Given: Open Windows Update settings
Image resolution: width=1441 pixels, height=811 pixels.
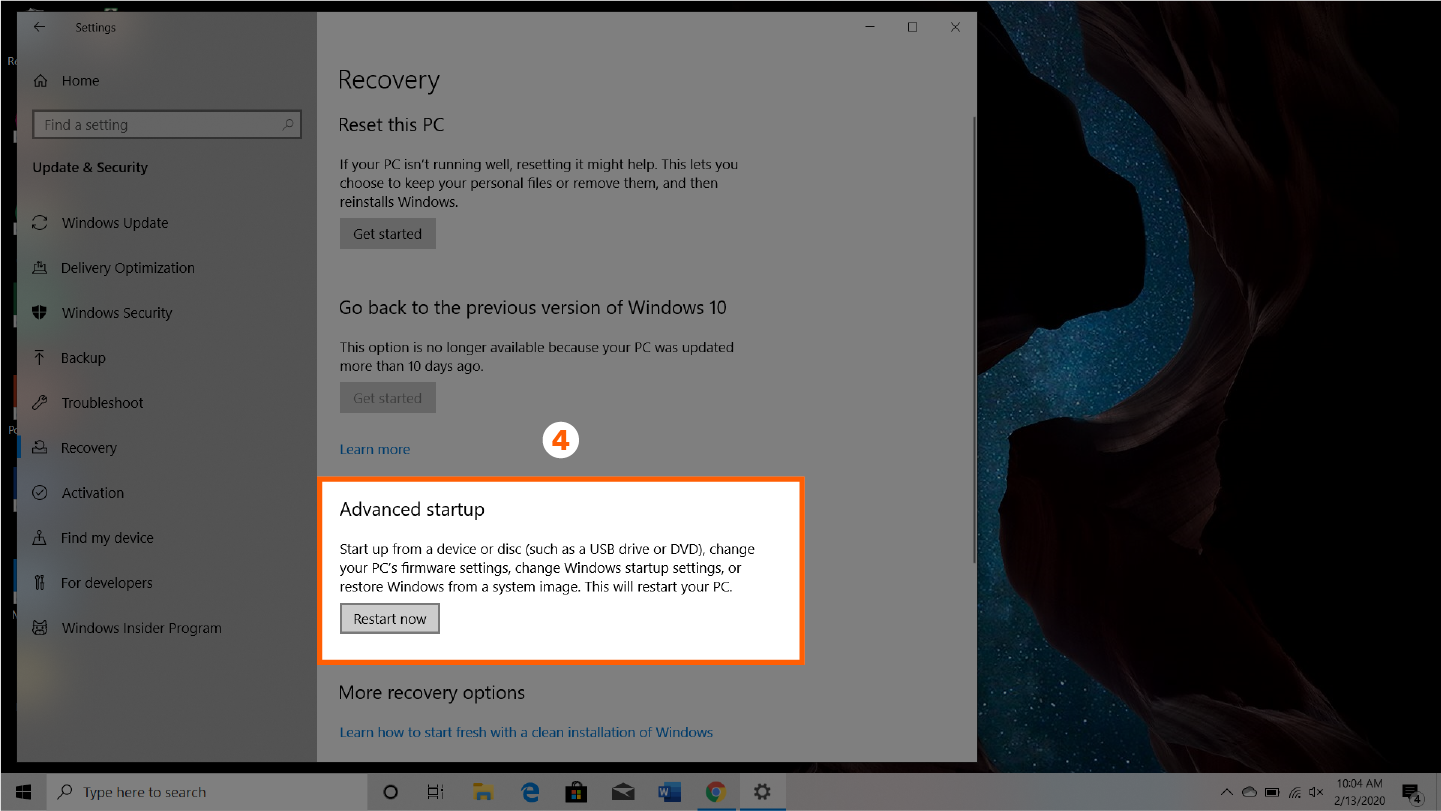Looking at the screenshot, I should tap(114, 223).
